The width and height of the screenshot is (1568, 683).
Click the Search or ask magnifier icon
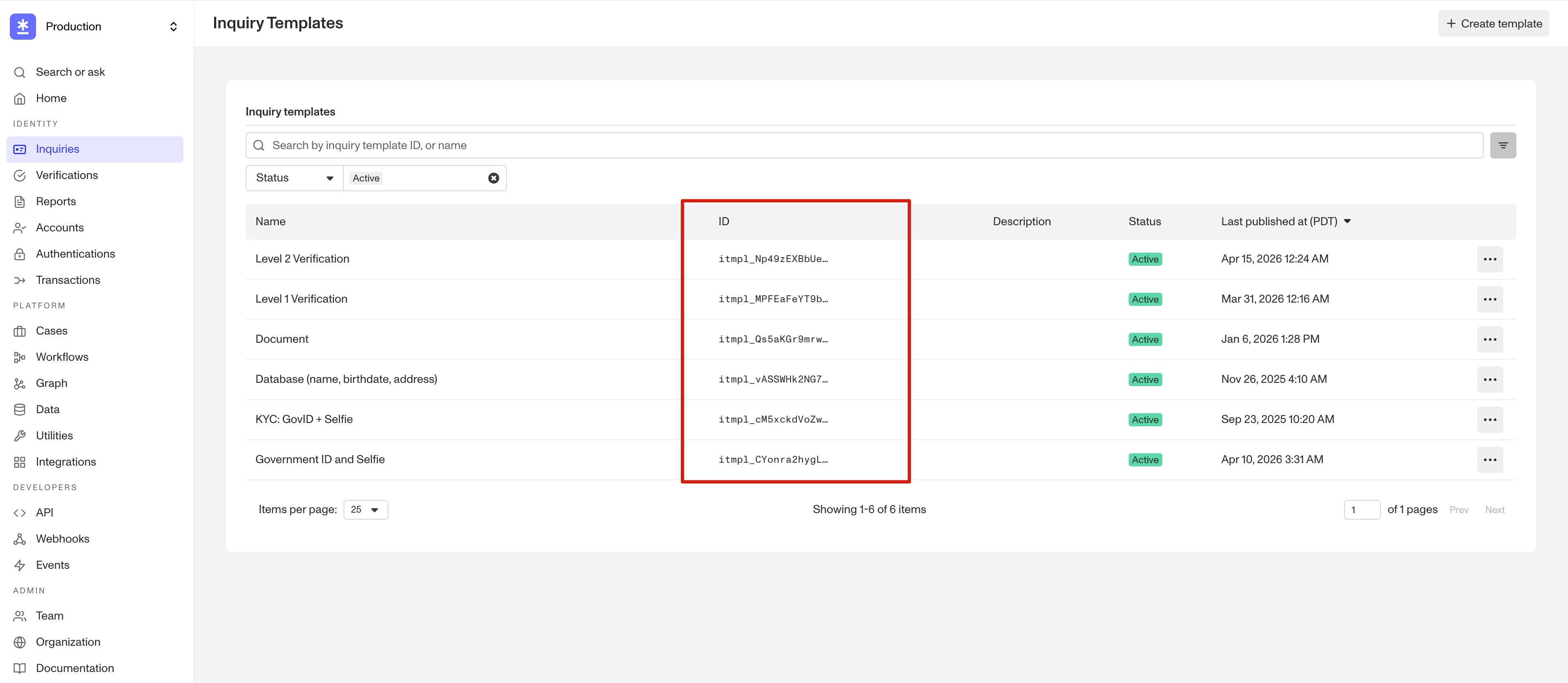pyautogui.click(x=20, y=72)
